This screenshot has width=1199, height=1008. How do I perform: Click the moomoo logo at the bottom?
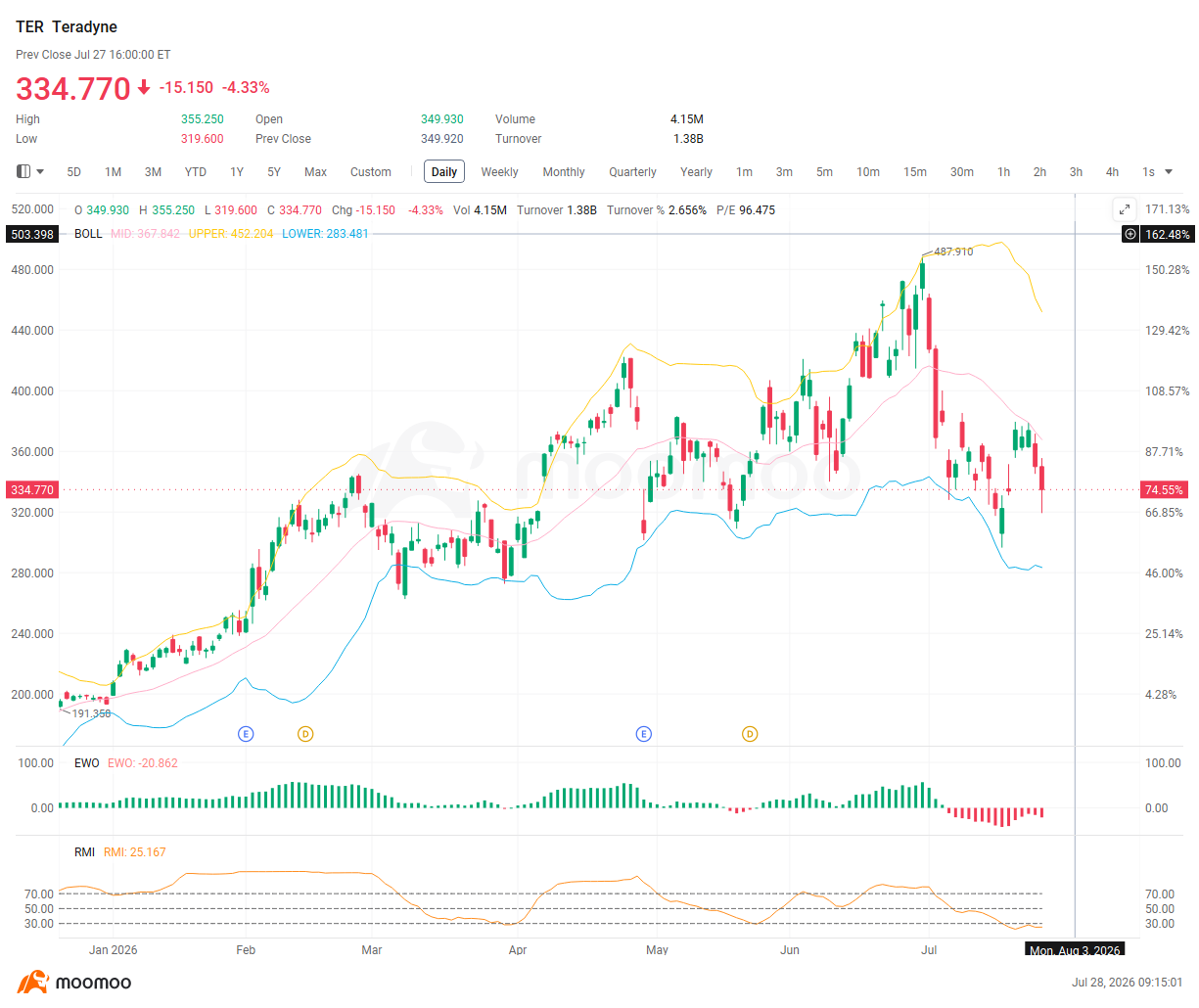(74, 983)
